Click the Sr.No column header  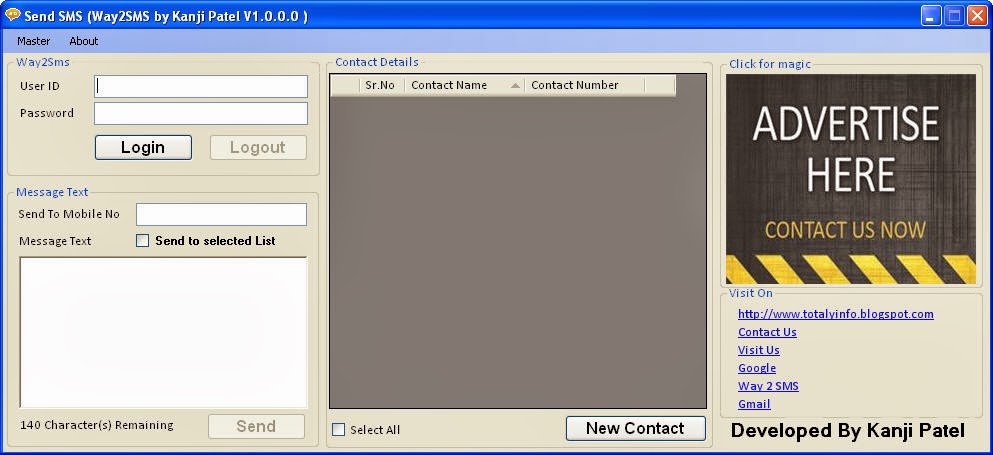click(380, 86)
